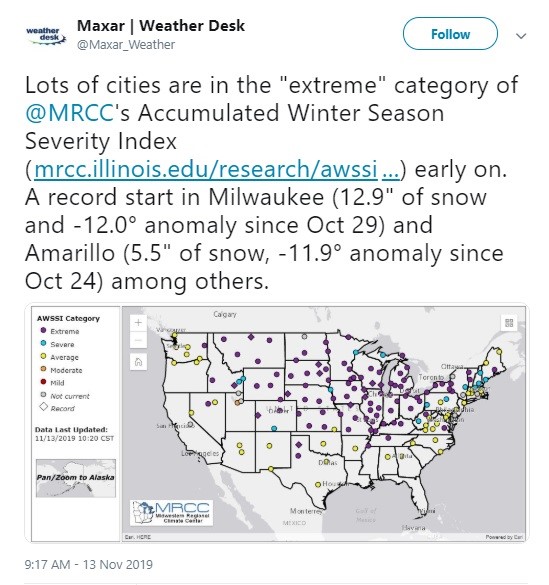Click the red Mild legend marker
This screenshot has width=549, height=585.
tap(43, 382)
